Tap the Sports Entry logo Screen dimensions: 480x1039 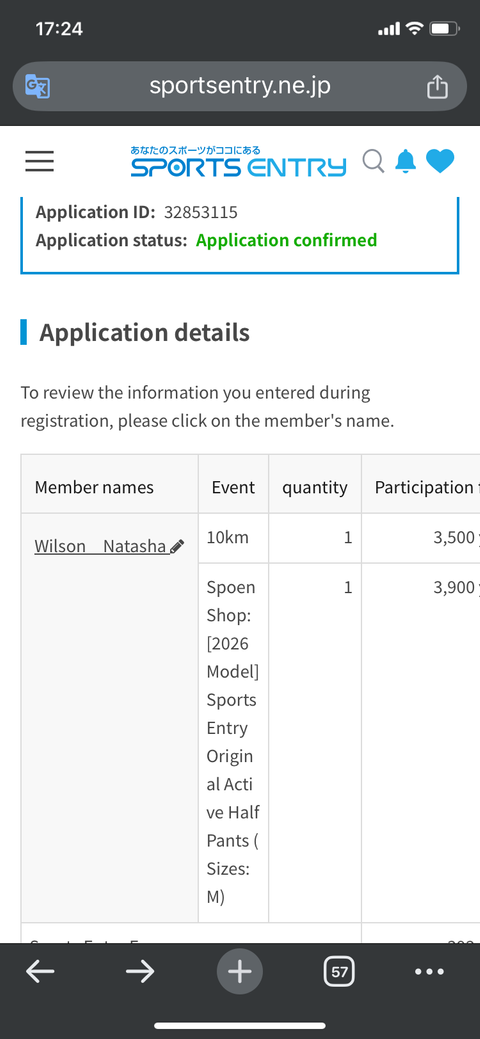(x=238, y=162)
